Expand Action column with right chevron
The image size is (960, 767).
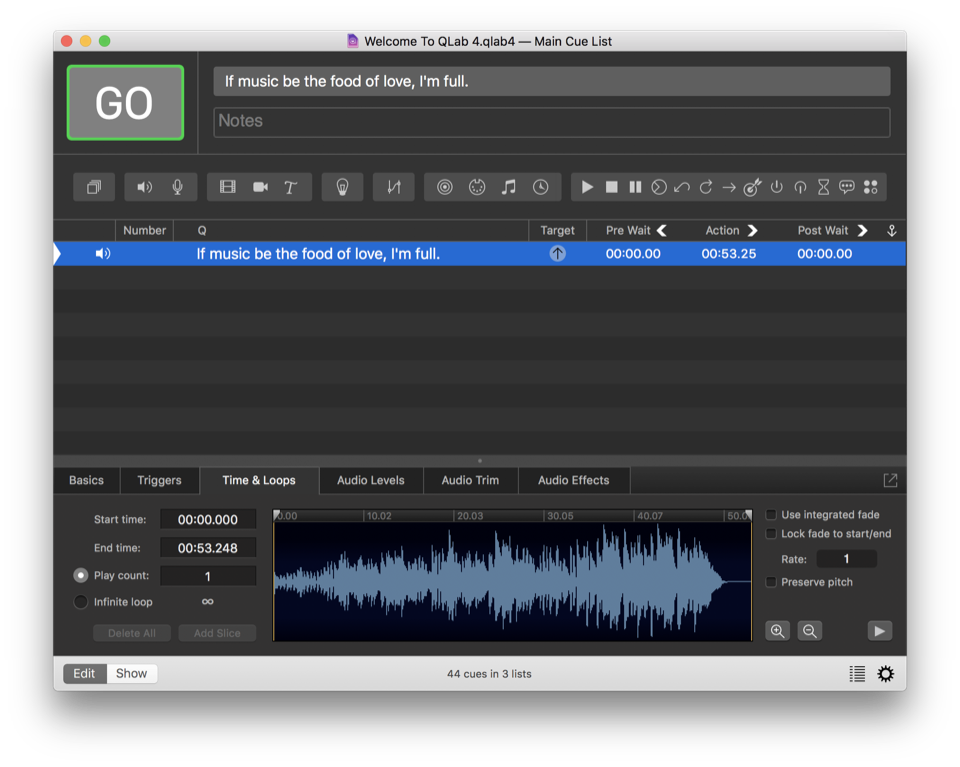pyautogui.click(x=753, y=231)
